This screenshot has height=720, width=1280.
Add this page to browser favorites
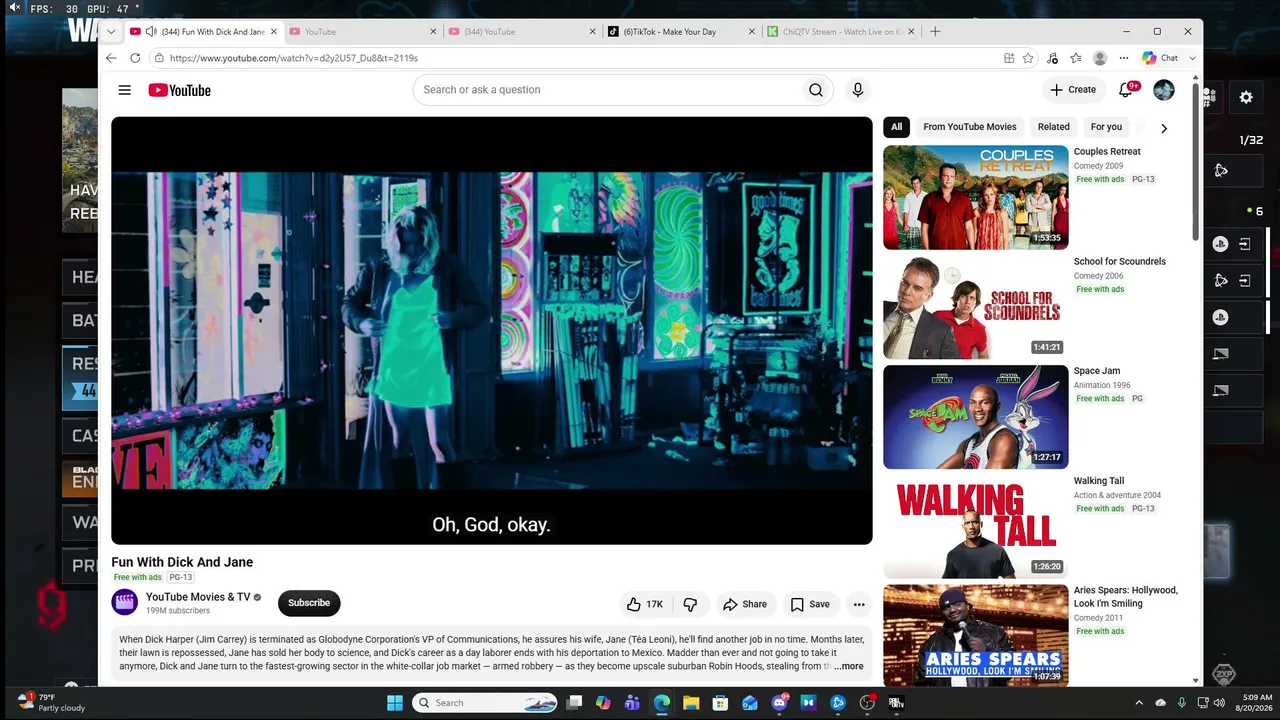tap(1028, 58)
